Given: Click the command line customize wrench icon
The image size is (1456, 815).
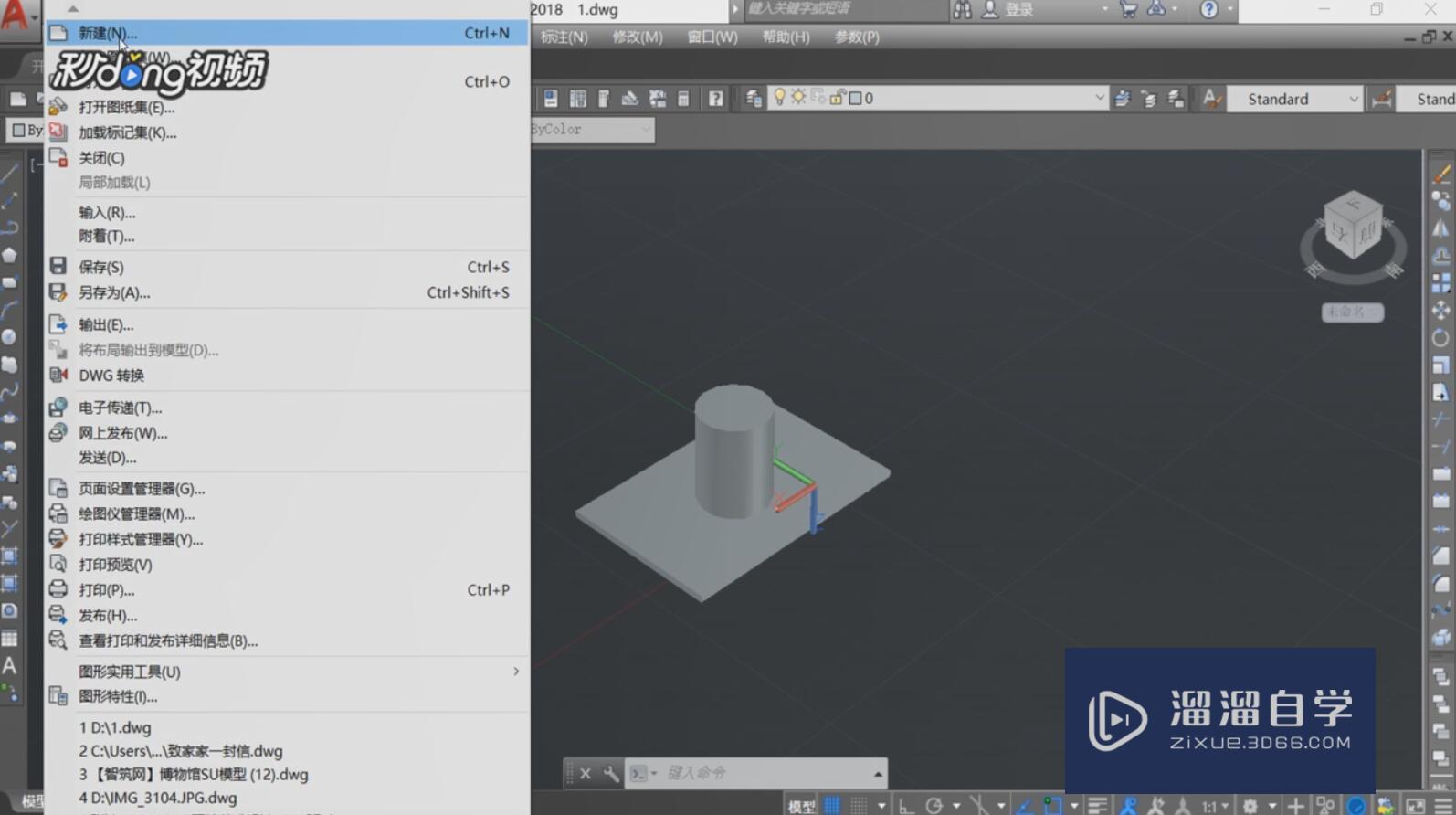Looking at the screenshot, I should [x=611, y=773].
